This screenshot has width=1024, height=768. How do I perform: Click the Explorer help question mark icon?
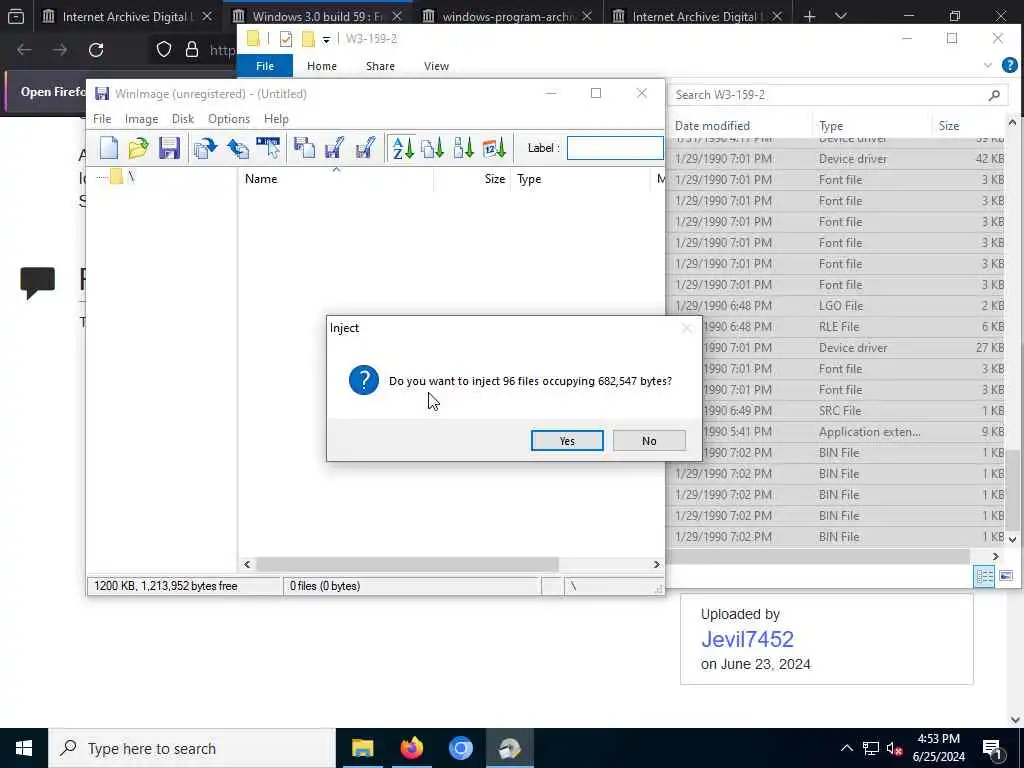(1009, 65)
